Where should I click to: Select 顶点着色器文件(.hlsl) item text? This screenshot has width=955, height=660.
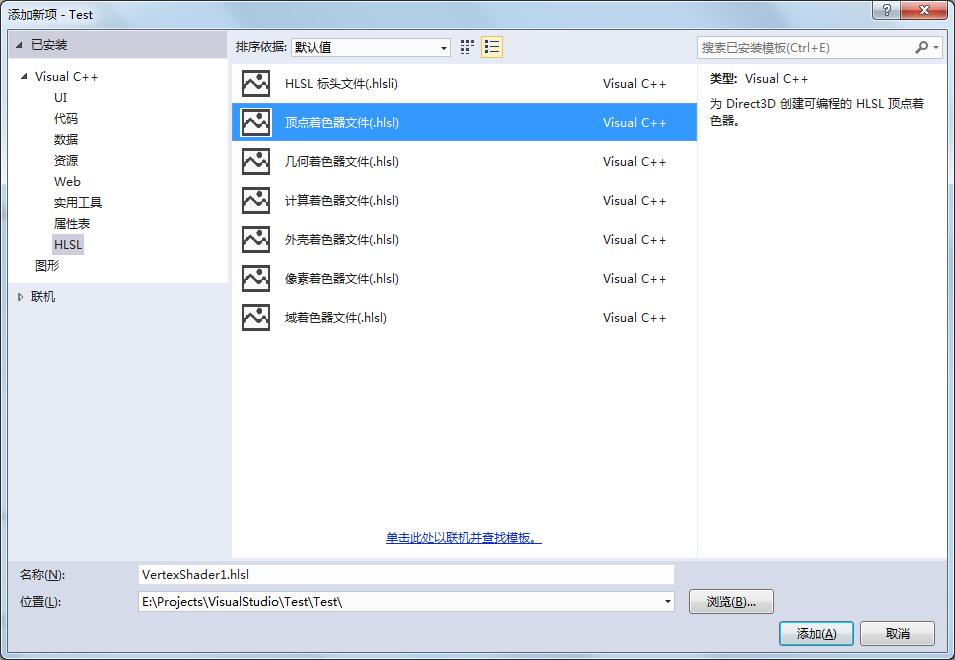[342, 122]
